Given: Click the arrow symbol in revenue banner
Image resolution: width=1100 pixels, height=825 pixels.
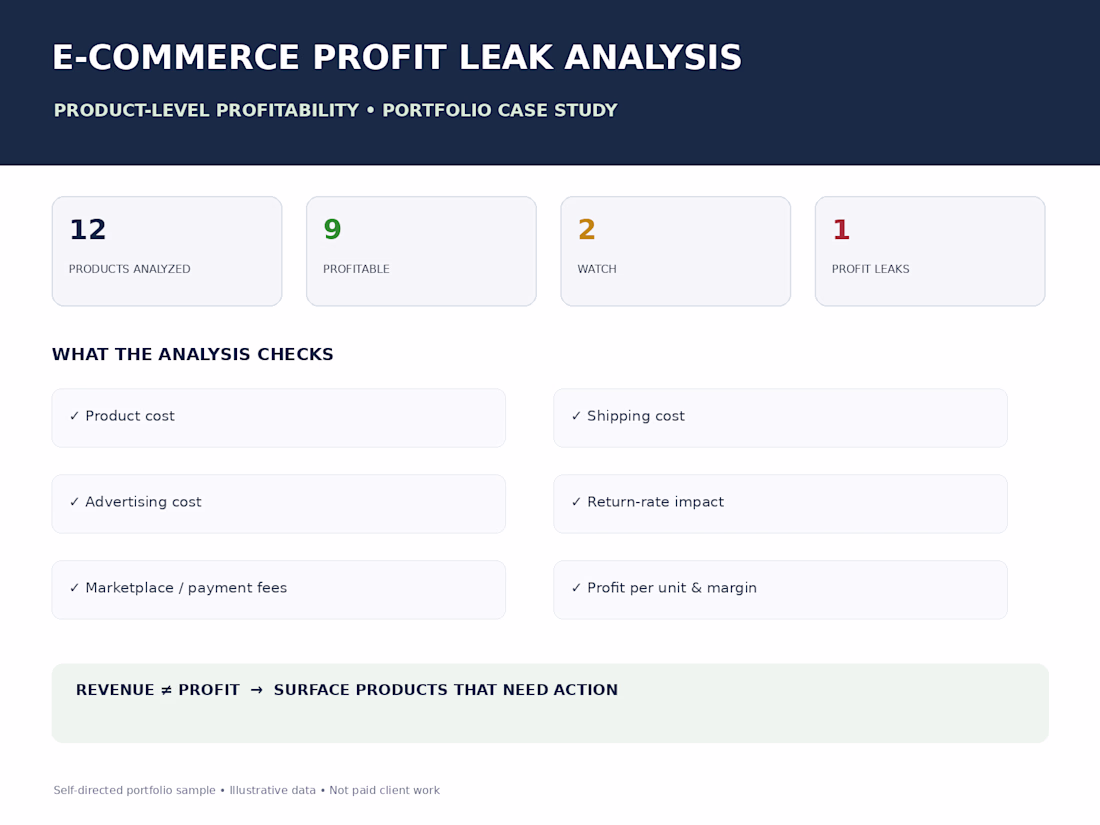Looking at the screenshot, I should (x=257, y=690).
